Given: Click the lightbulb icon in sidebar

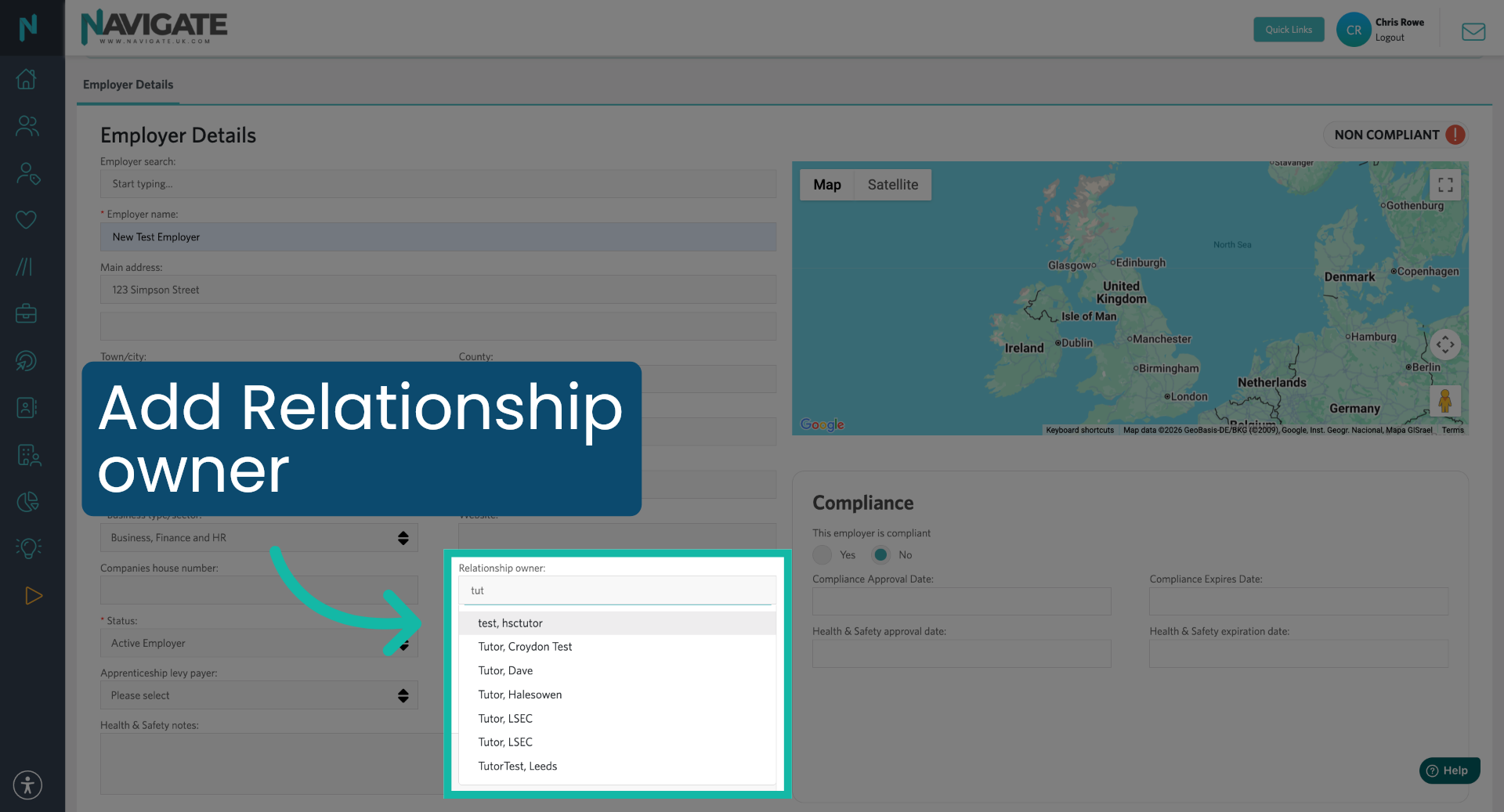Looking at the screenshot, I should coord(28,548).
